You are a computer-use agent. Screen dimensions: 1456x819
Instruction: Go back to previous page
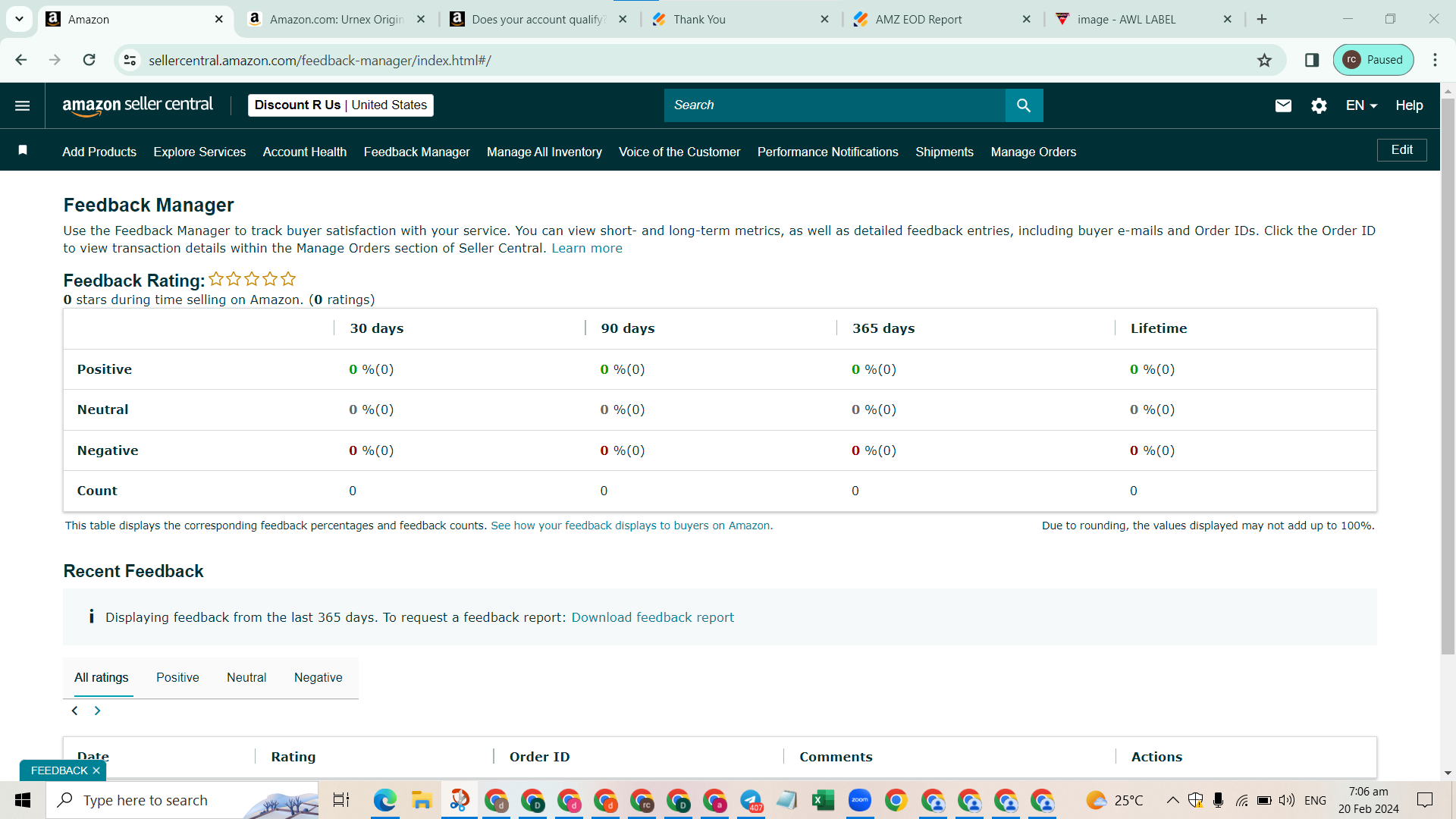(20, 60)
